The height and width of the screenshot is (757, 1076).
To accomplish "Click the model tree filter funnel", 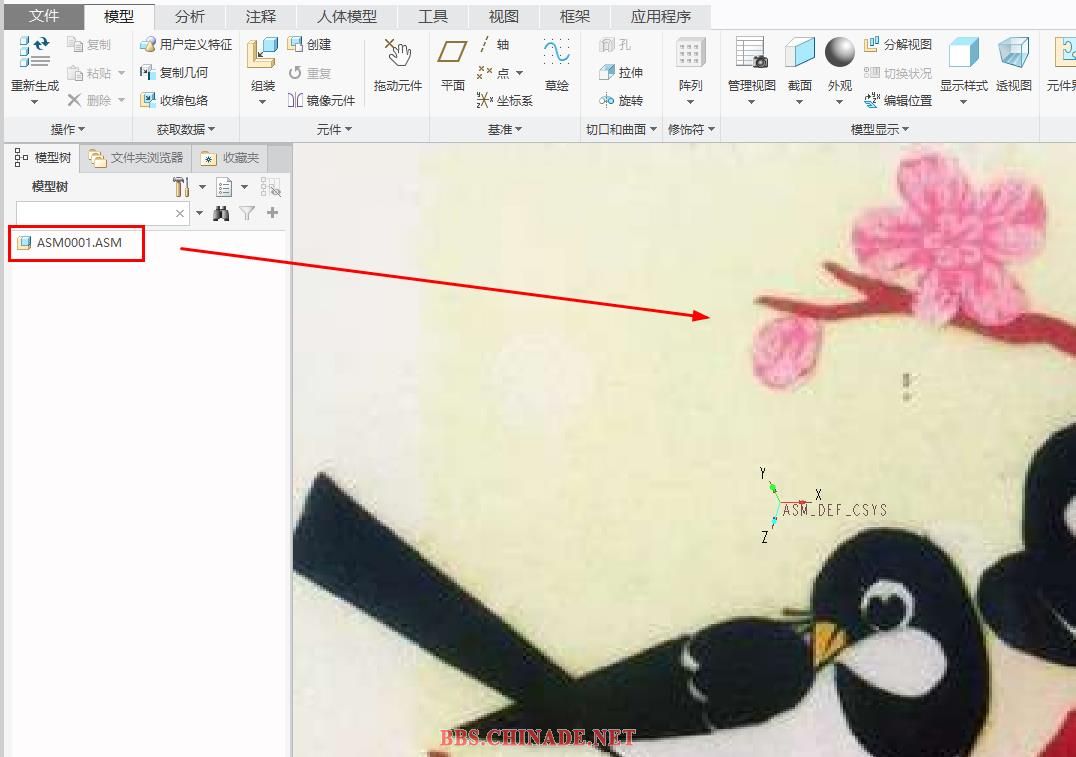I will [247, 213].
